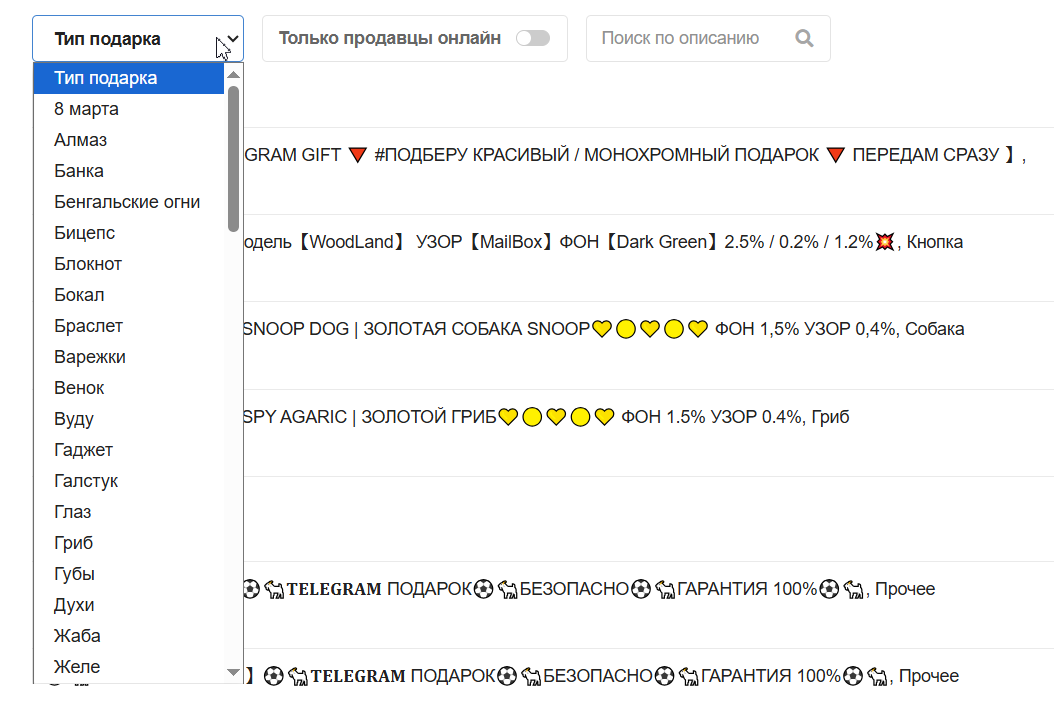
Task: Select the highlighted Тип подарка option
Action: [x=105, y=78]
